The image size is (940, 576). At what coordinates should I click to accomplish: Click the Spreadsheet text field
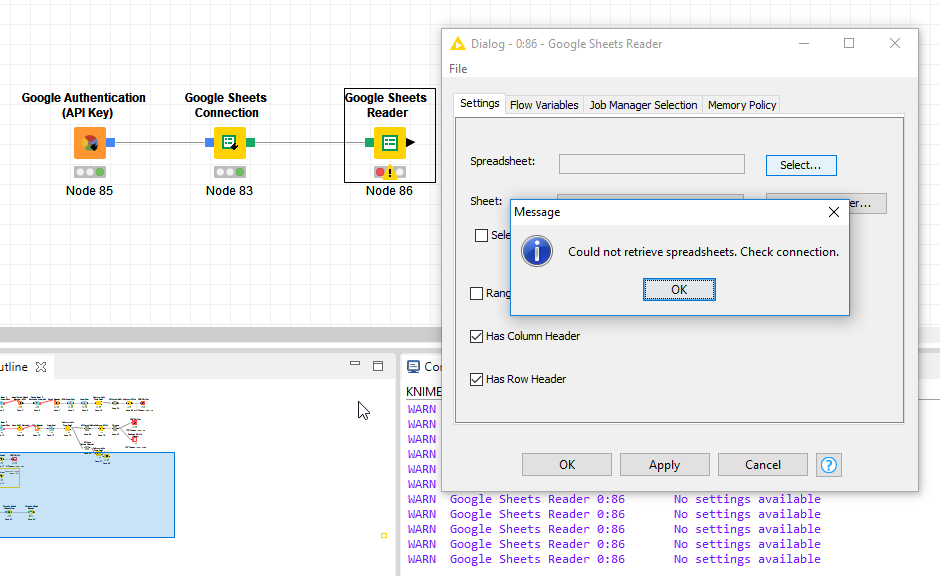tap(651, 164)
